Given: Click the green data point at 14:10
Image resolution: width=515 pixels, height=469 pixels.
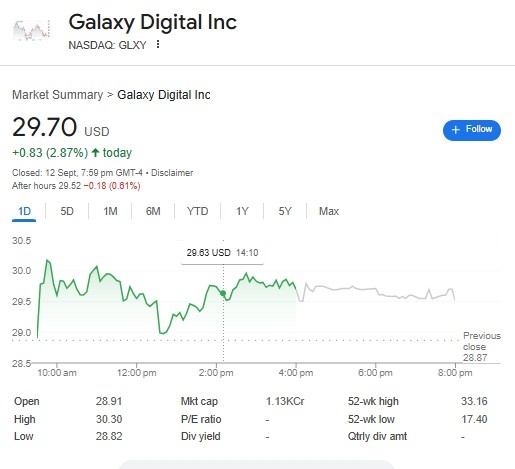Looking at the screenshot, I should pos(223,293).
